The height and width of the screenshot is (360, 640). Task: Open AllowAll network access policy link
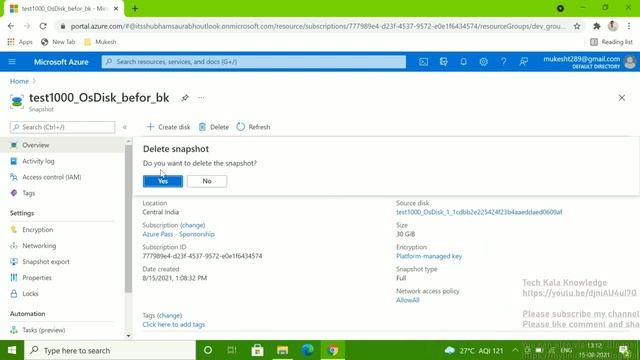pos(408,300)
